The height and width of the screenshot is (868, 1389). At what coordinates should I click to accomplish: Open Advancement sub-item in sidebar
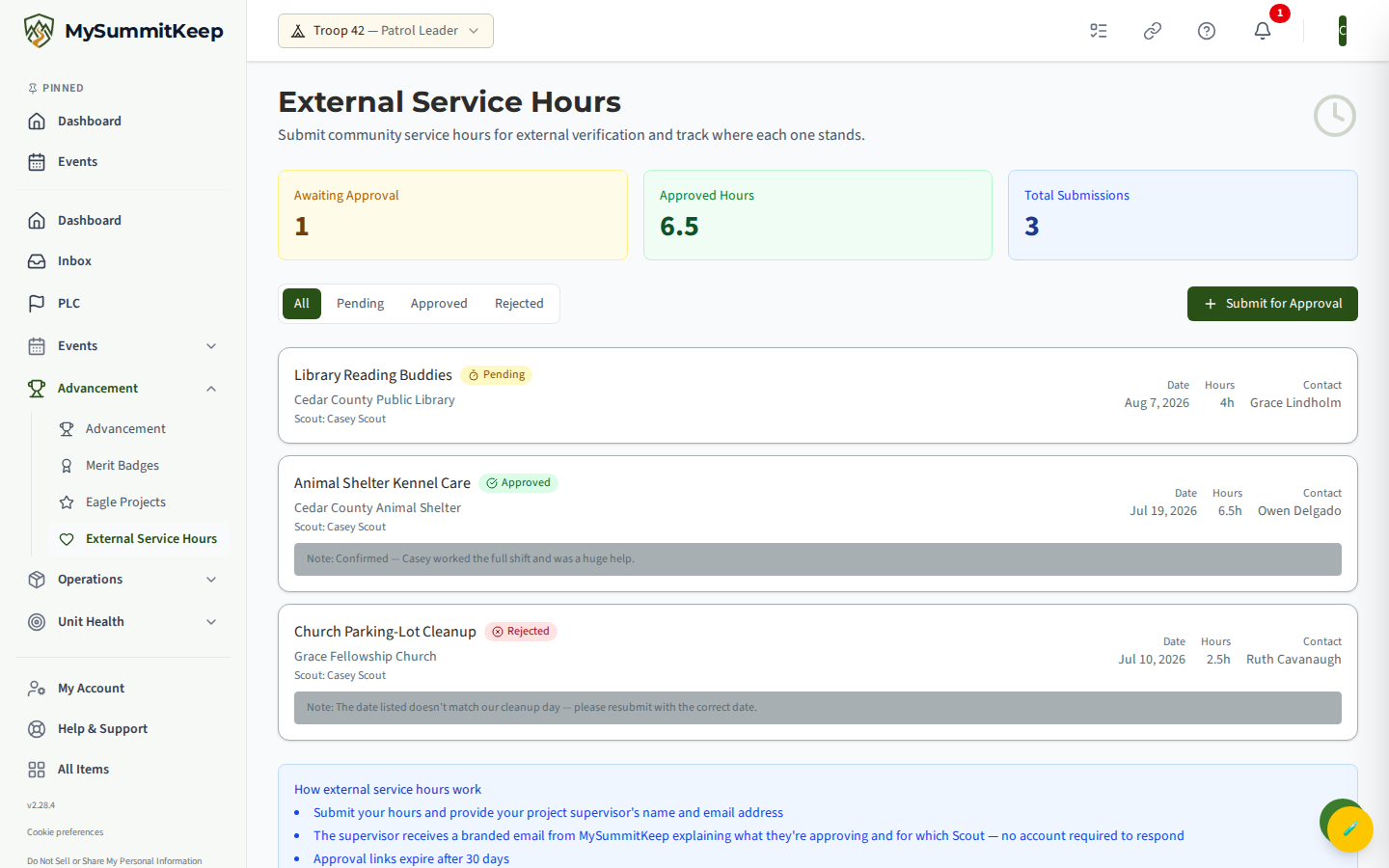click(x=138, y=428)
